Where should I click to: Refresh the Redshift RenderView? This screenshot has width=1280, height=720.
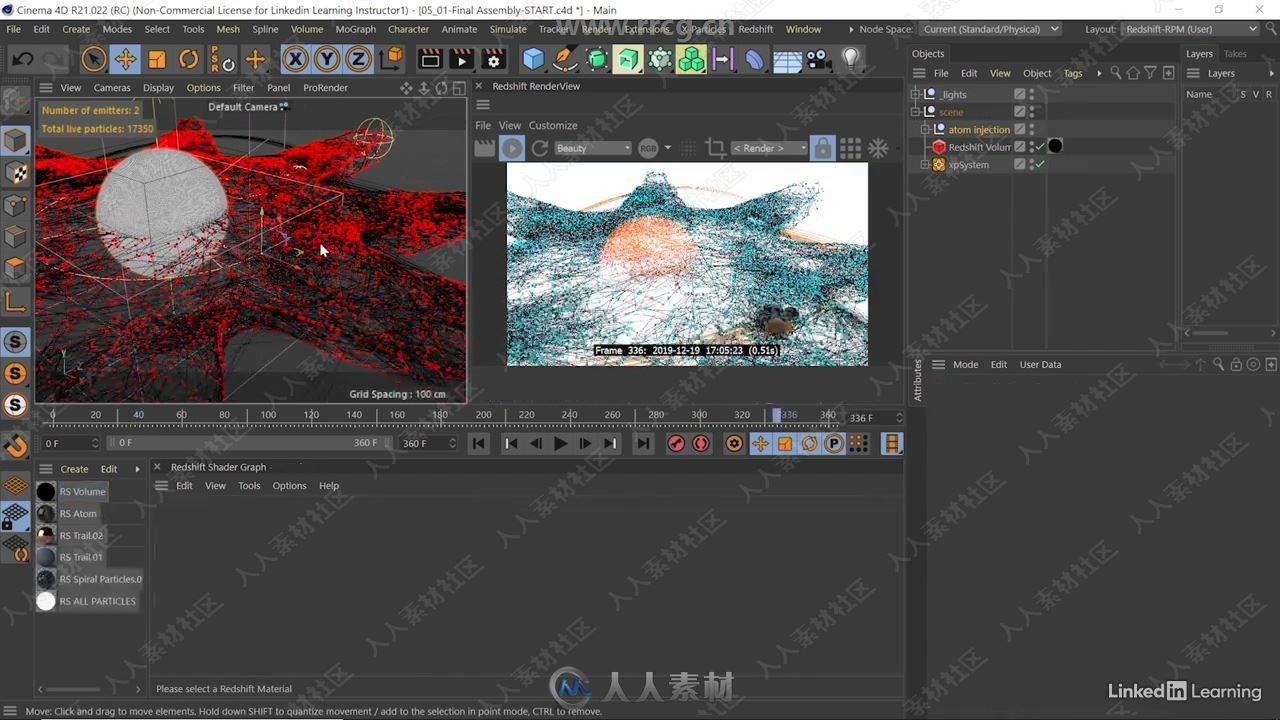pos(540,148)
